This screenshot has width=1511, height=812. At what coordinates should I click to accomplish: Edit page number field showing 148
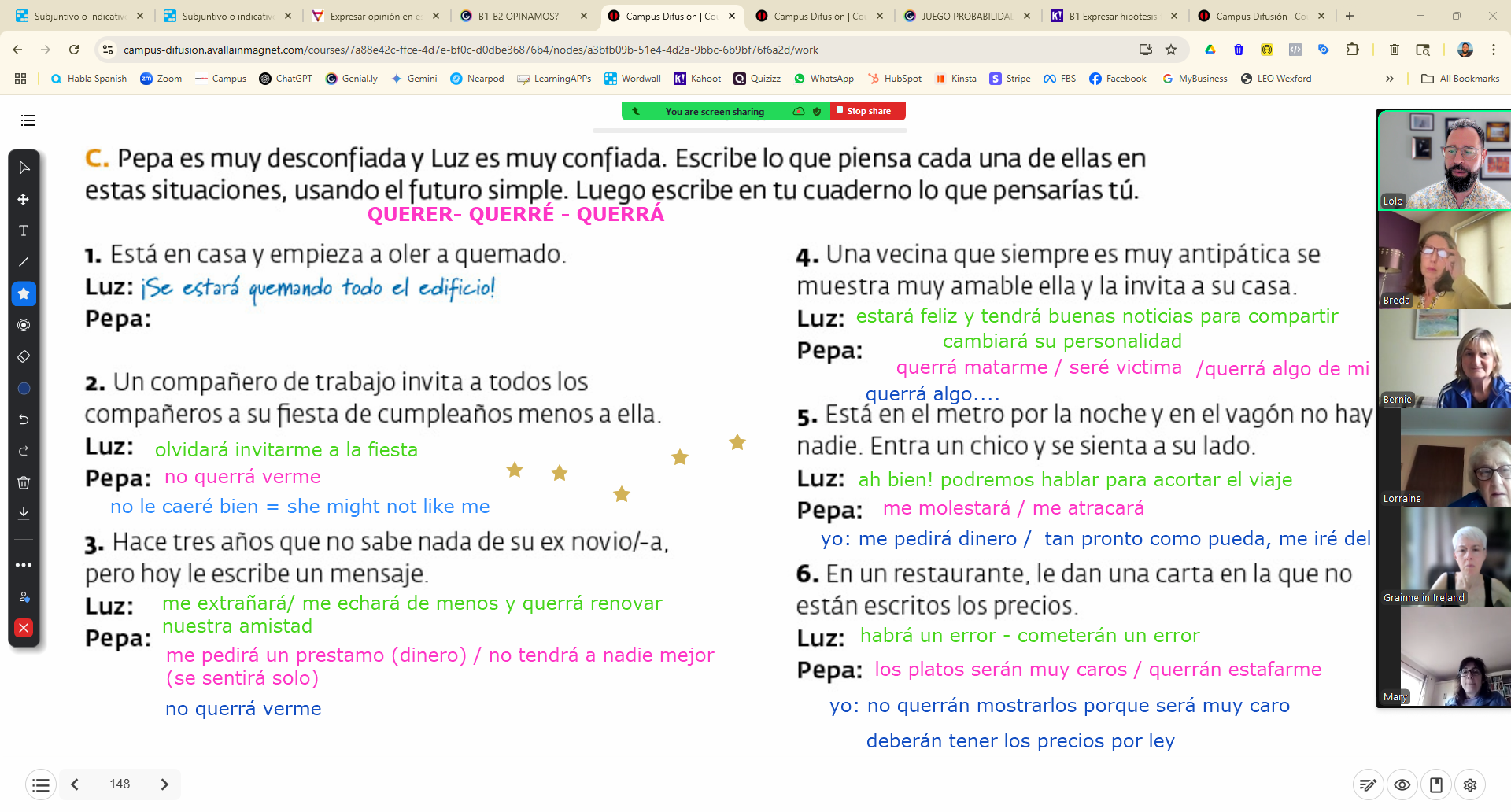click(120, 784)
